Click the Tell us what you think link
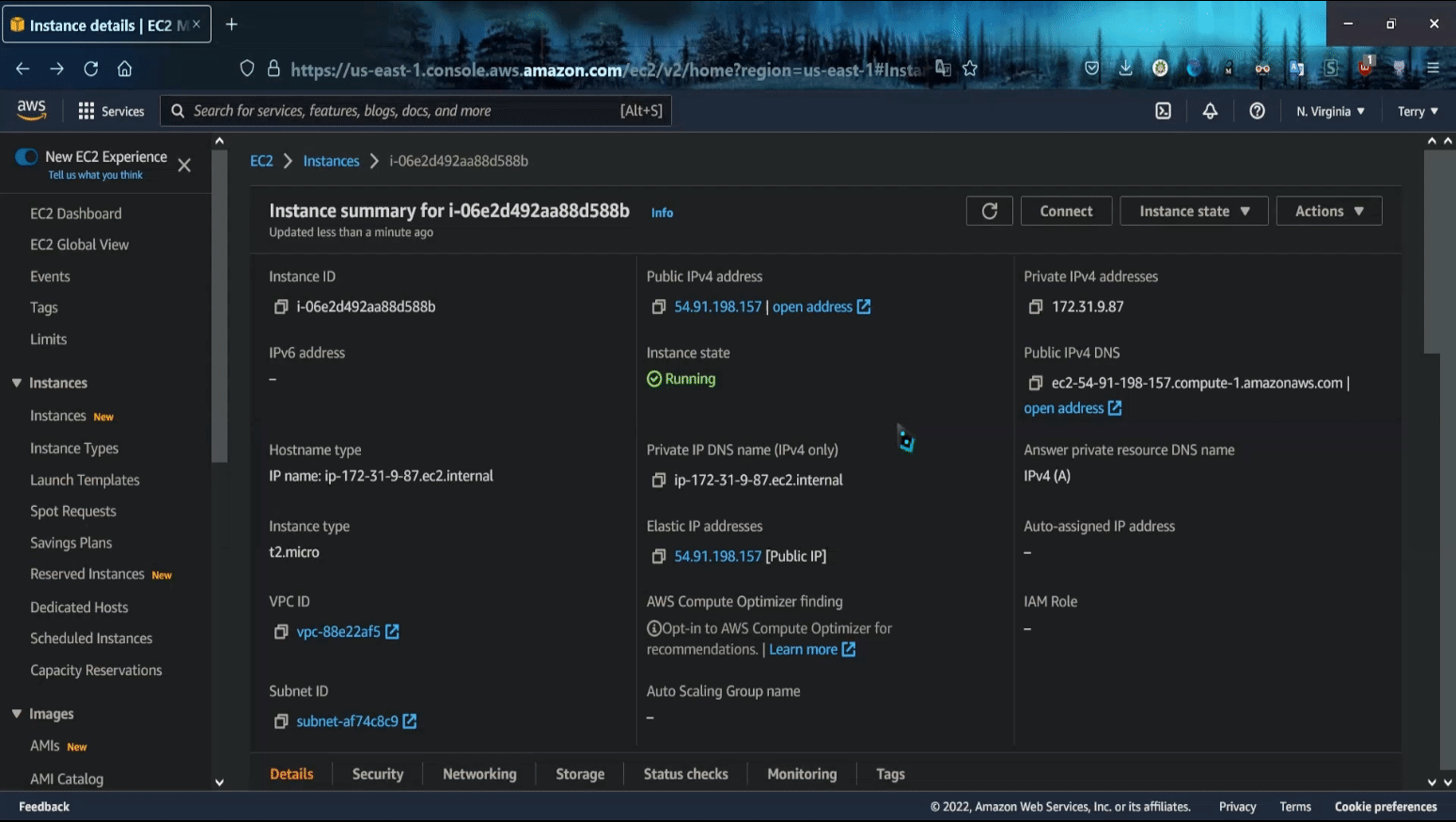 click(96, 175)
